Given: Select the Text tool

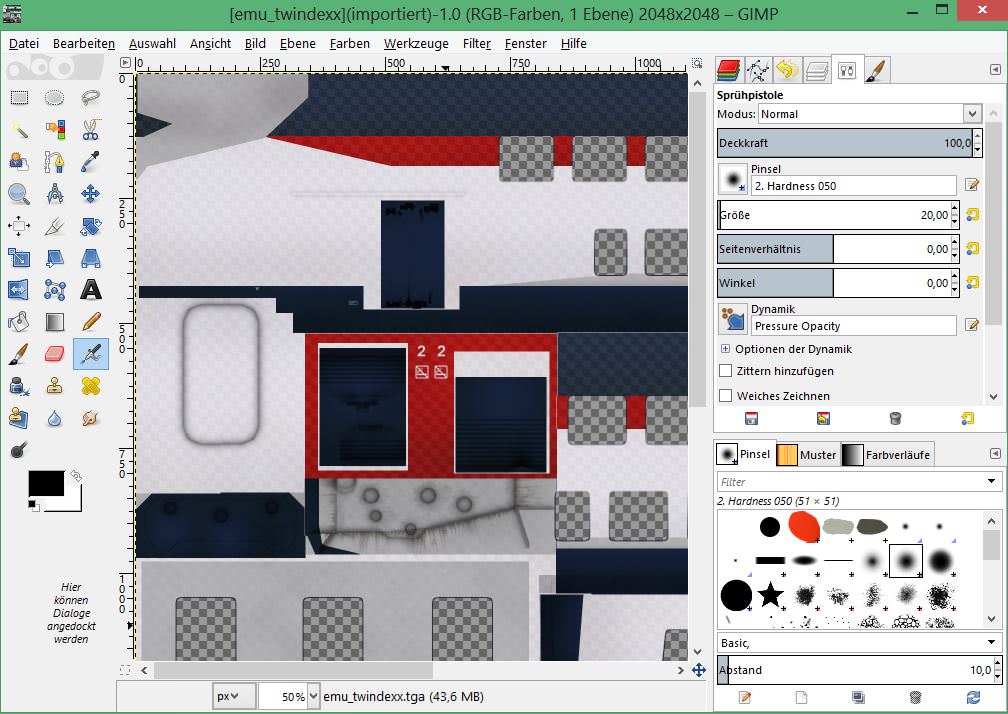Looking at the screenshot, I should 91,290.
